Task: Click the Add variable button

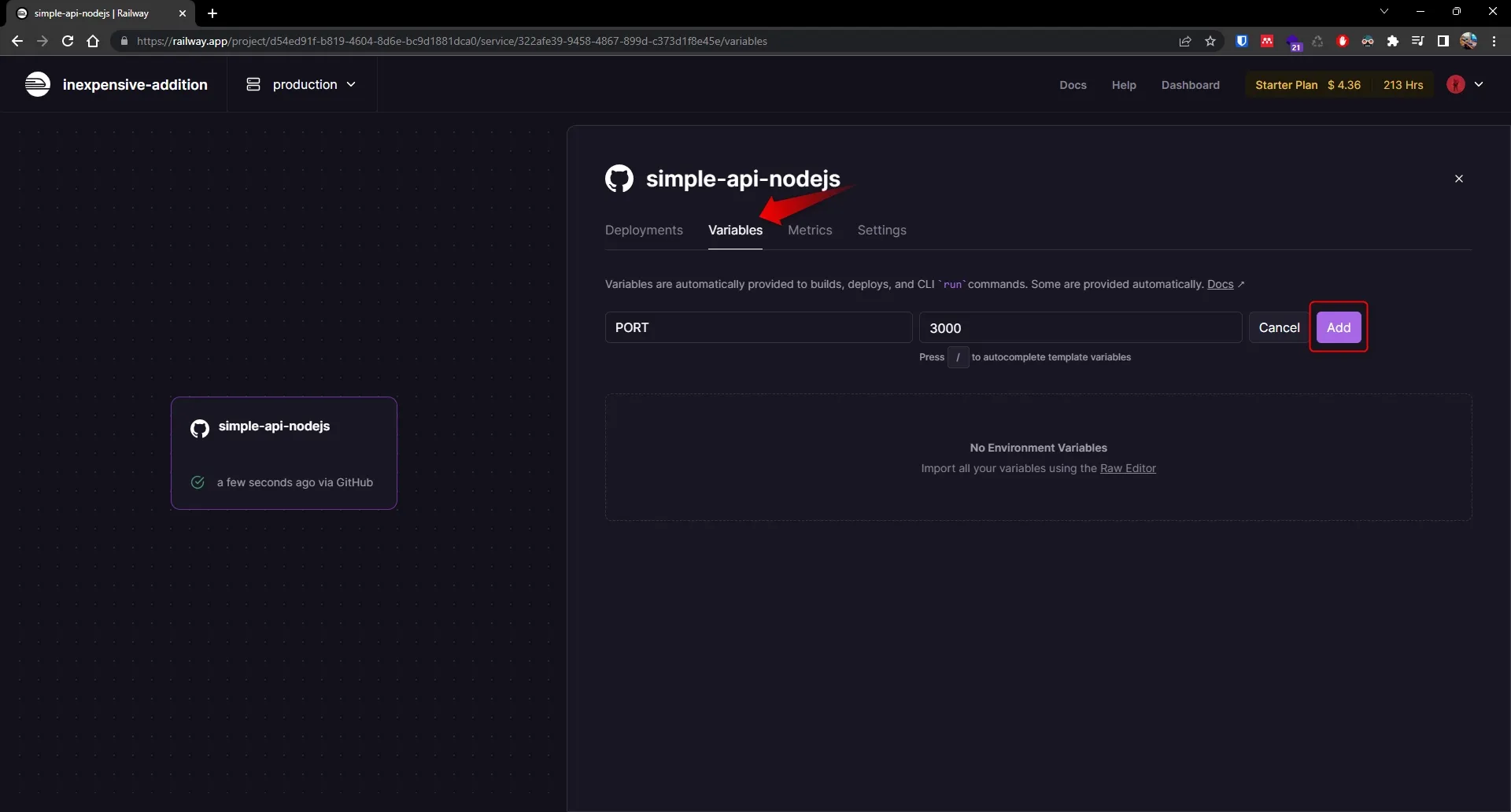Action: coord(1339,327)
